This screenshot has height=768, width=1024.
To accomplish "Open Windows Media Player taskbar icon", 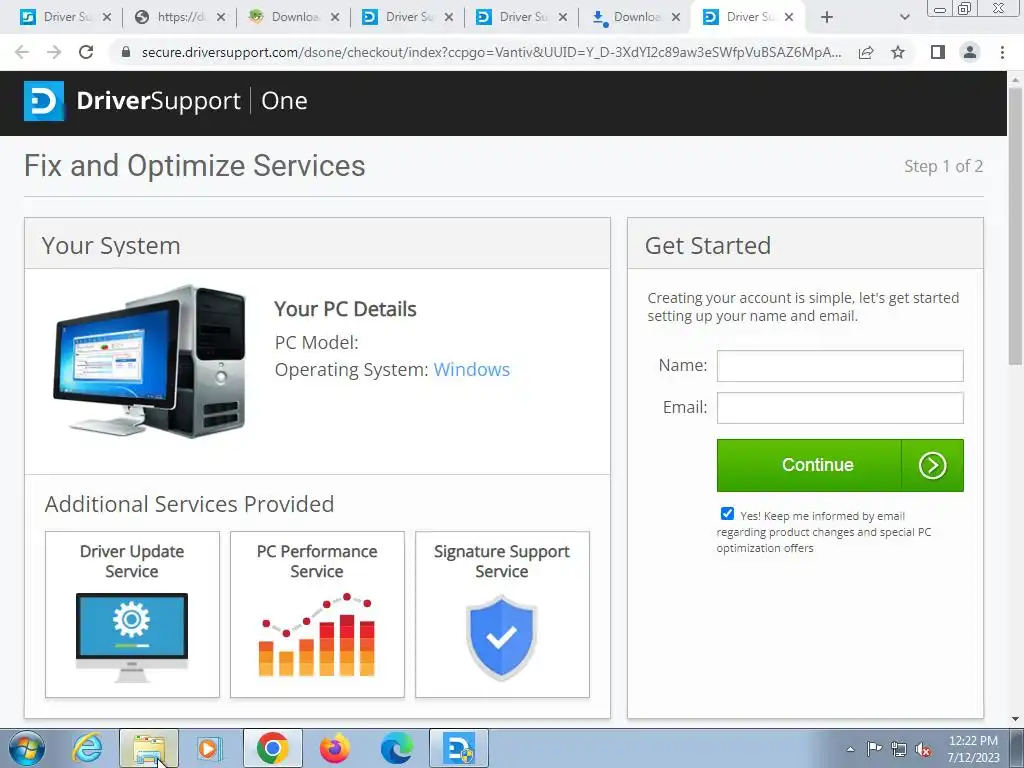I will (210, 748).
